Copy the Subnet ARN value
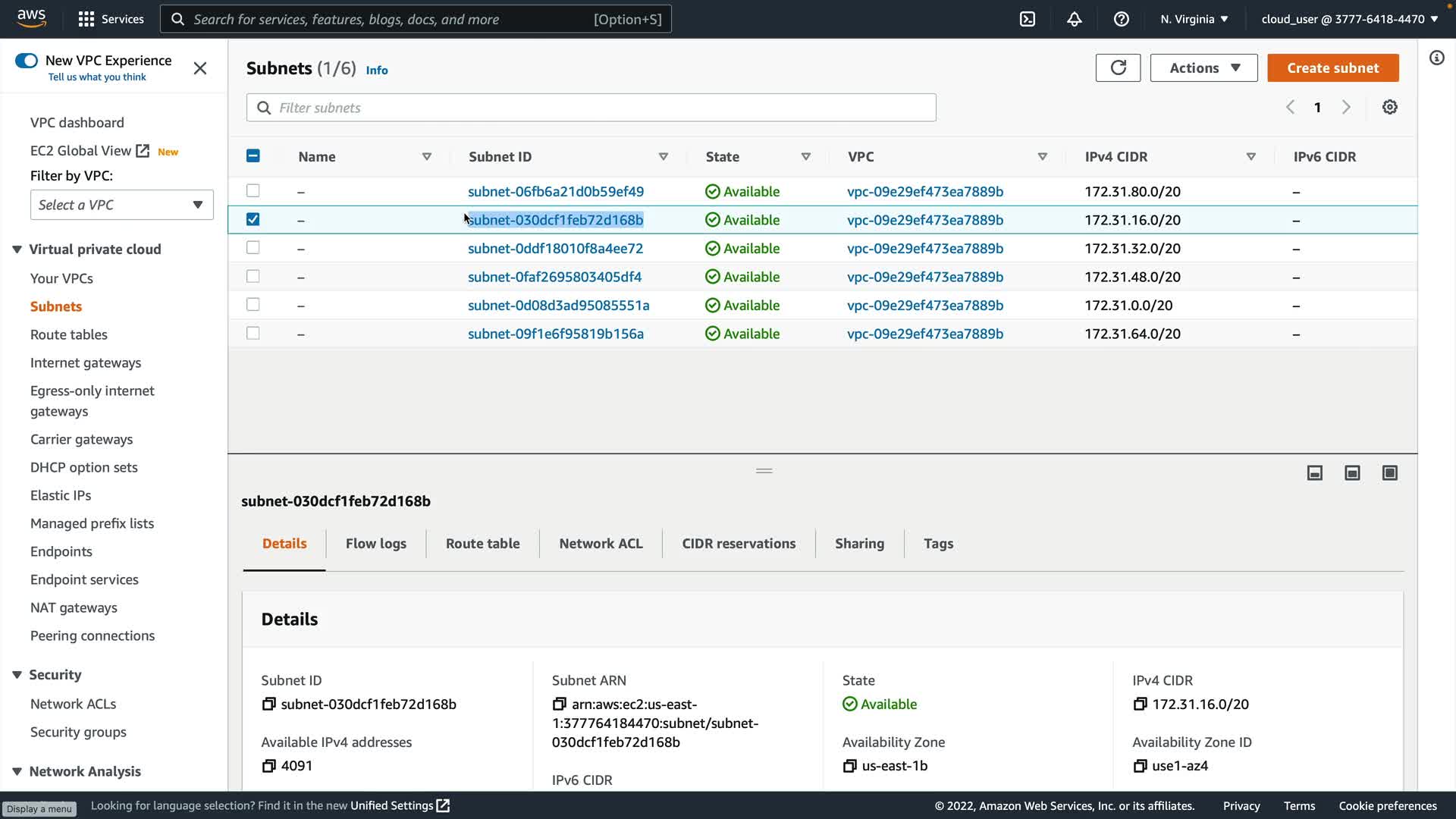 pyautogui.click(x=559, y=704)
